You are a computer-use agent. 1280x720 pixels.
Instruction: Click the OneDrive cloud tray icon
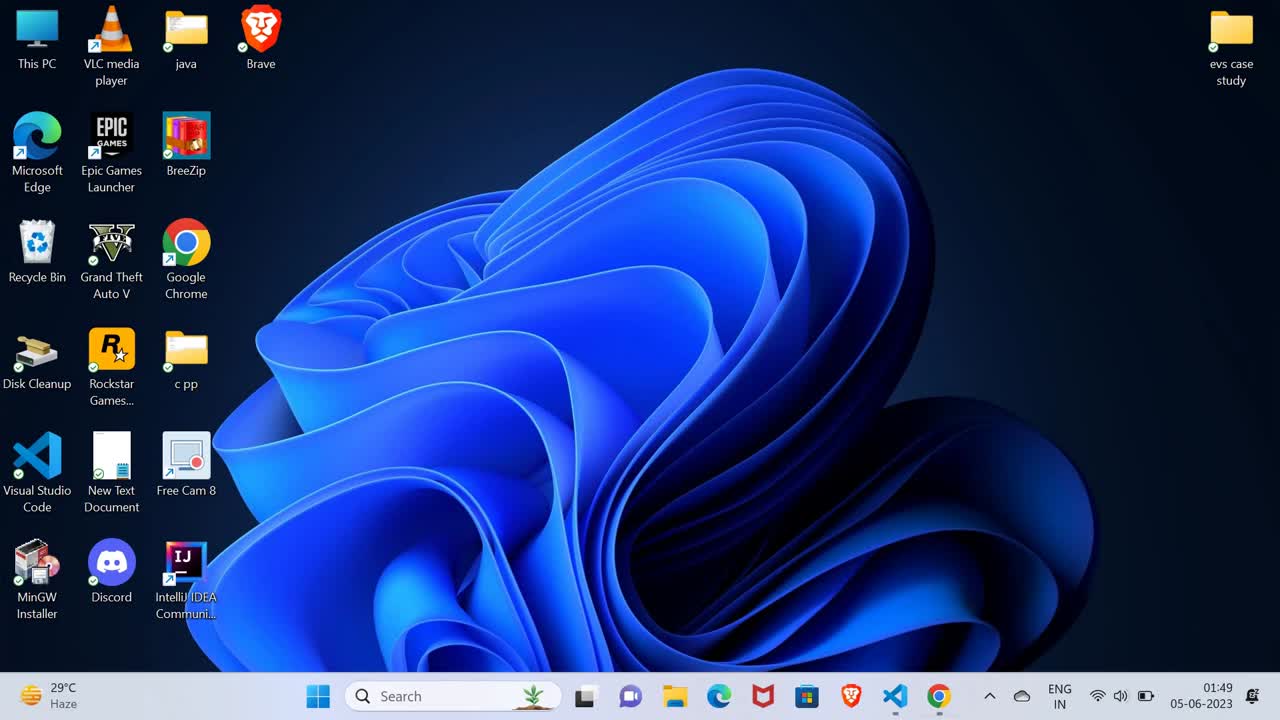[1022, 696]
